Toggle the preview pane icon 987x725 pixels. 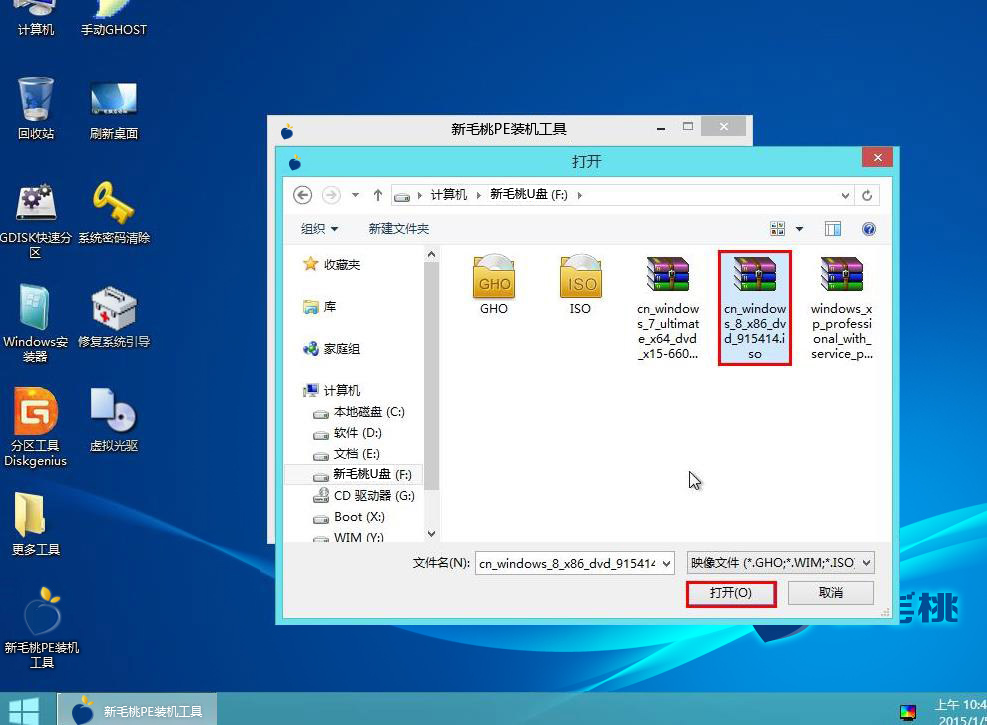tap(833, 229)
